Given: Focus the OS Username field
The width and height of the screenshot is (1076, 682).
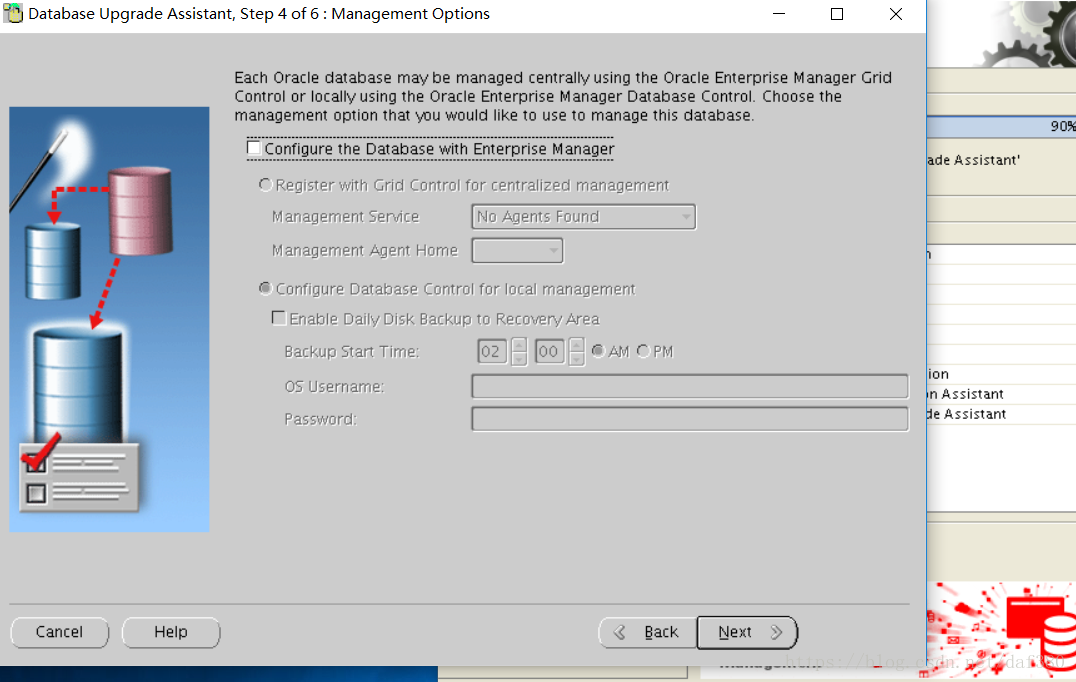Looking at the screenshot, I should [690, 386].
